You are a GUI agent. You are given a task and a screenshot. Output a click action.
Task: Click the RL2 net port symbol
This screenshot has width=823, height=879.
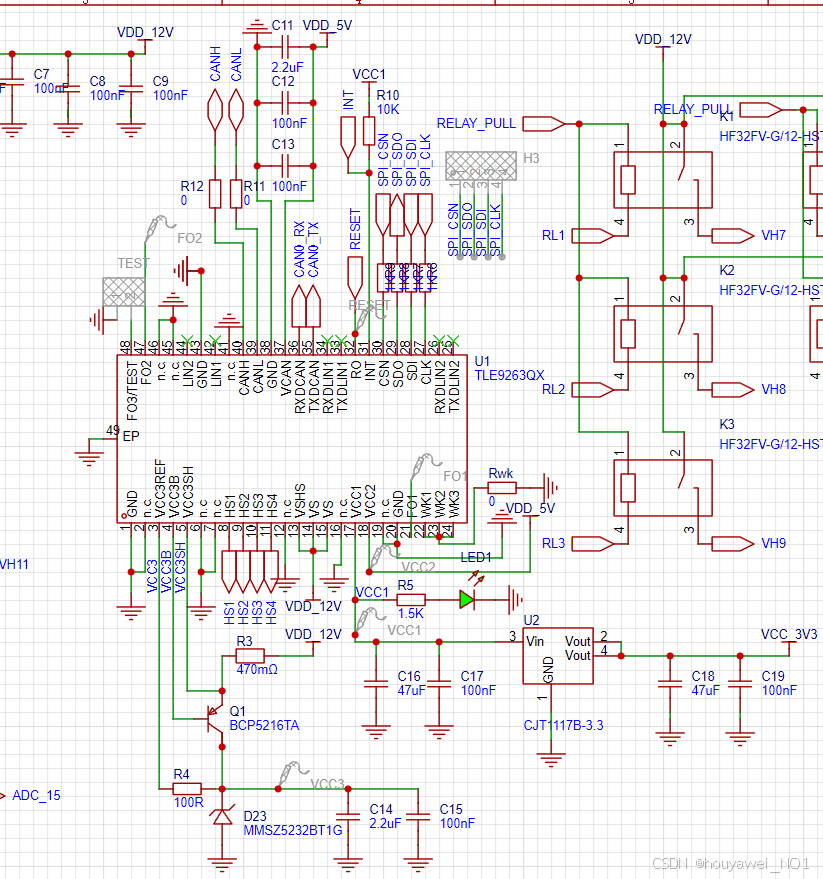[x=593, y=390]
